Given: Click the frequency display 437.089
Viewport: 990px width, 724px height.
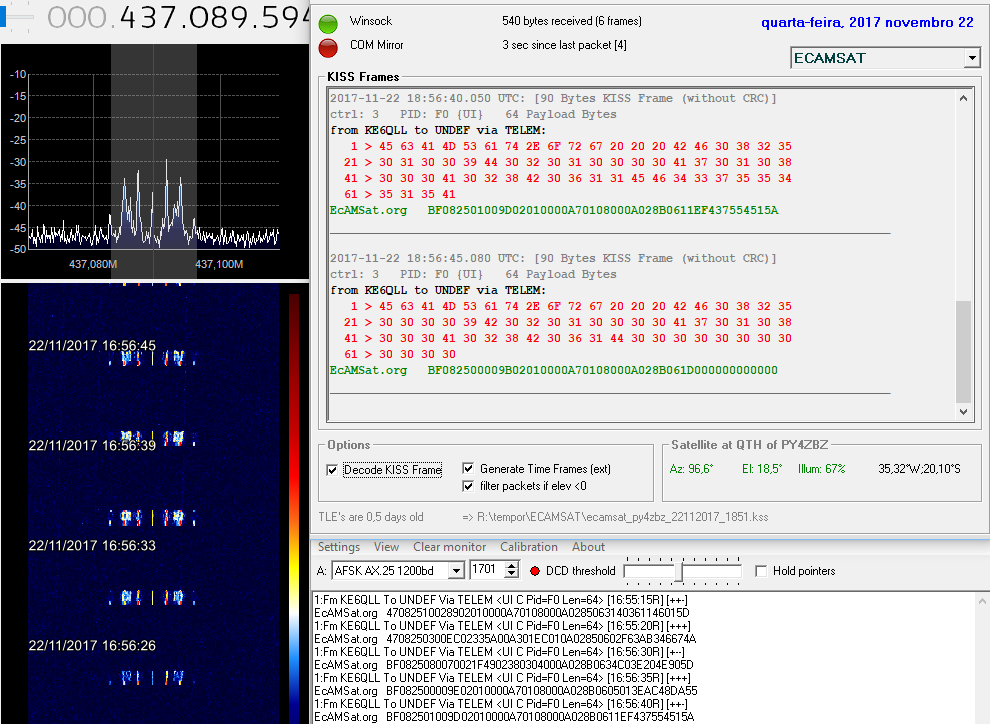Looking at the screenshot, I should pos(179,18).
